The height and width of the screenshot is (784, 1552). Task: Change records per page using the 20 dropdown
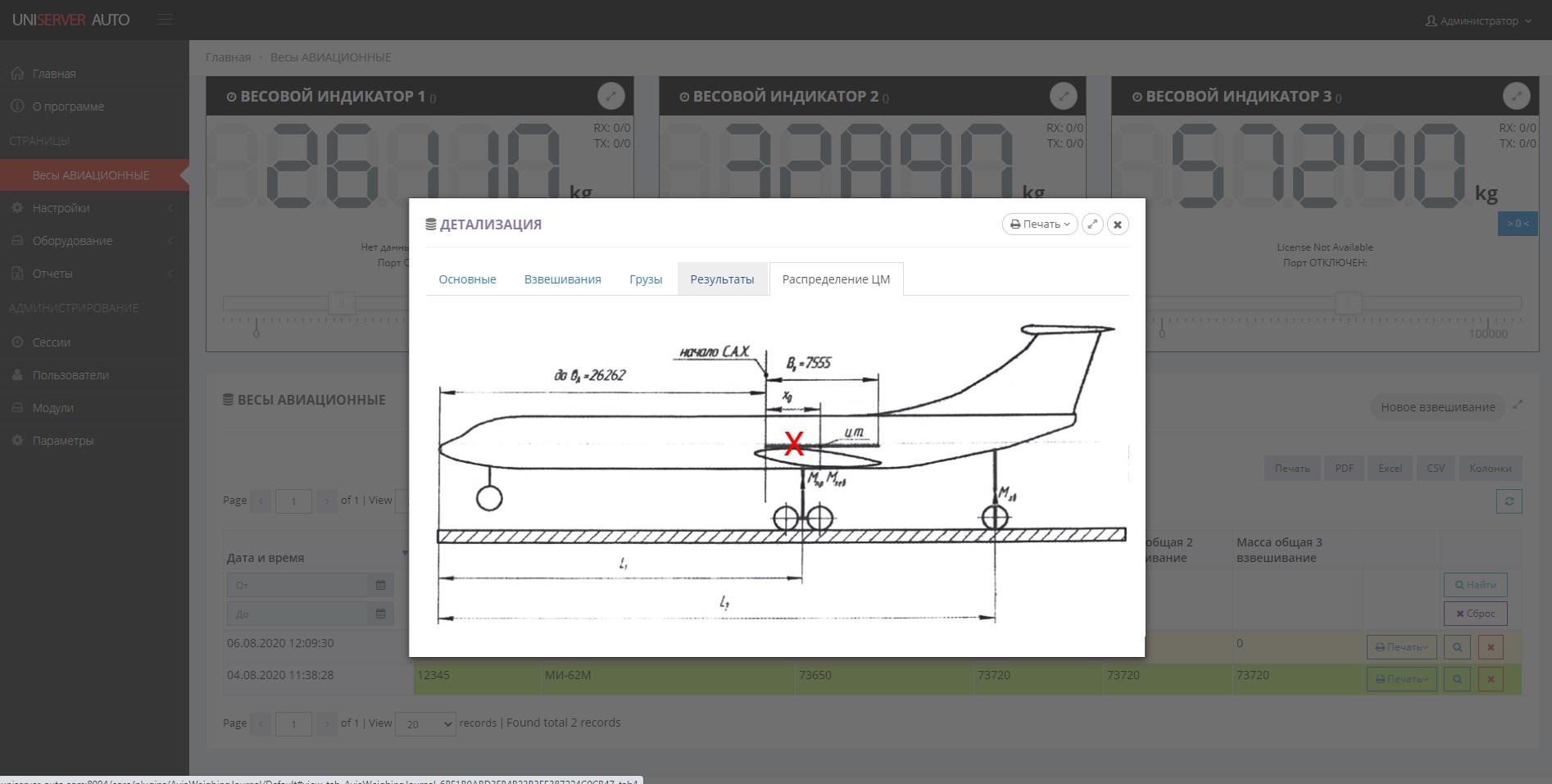click(x=425, y=724)
